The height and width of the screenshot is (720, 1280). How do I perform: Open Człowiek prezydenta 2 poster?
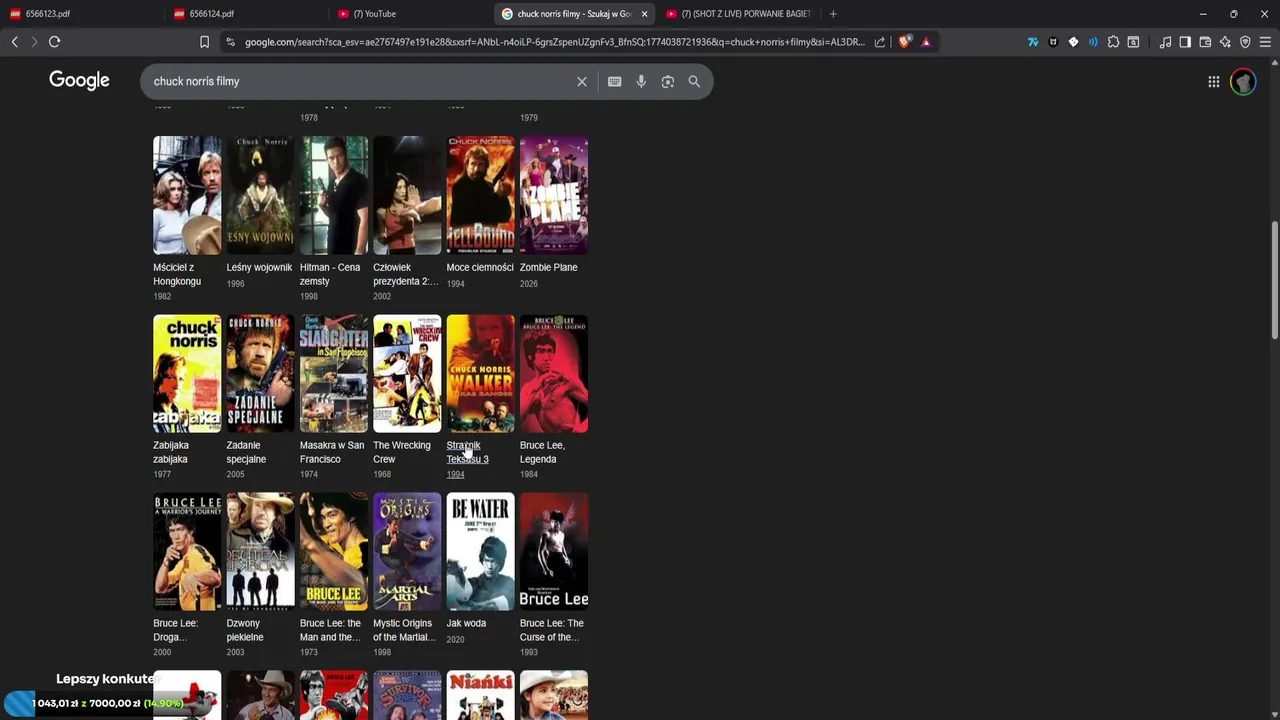pos(407,195)
